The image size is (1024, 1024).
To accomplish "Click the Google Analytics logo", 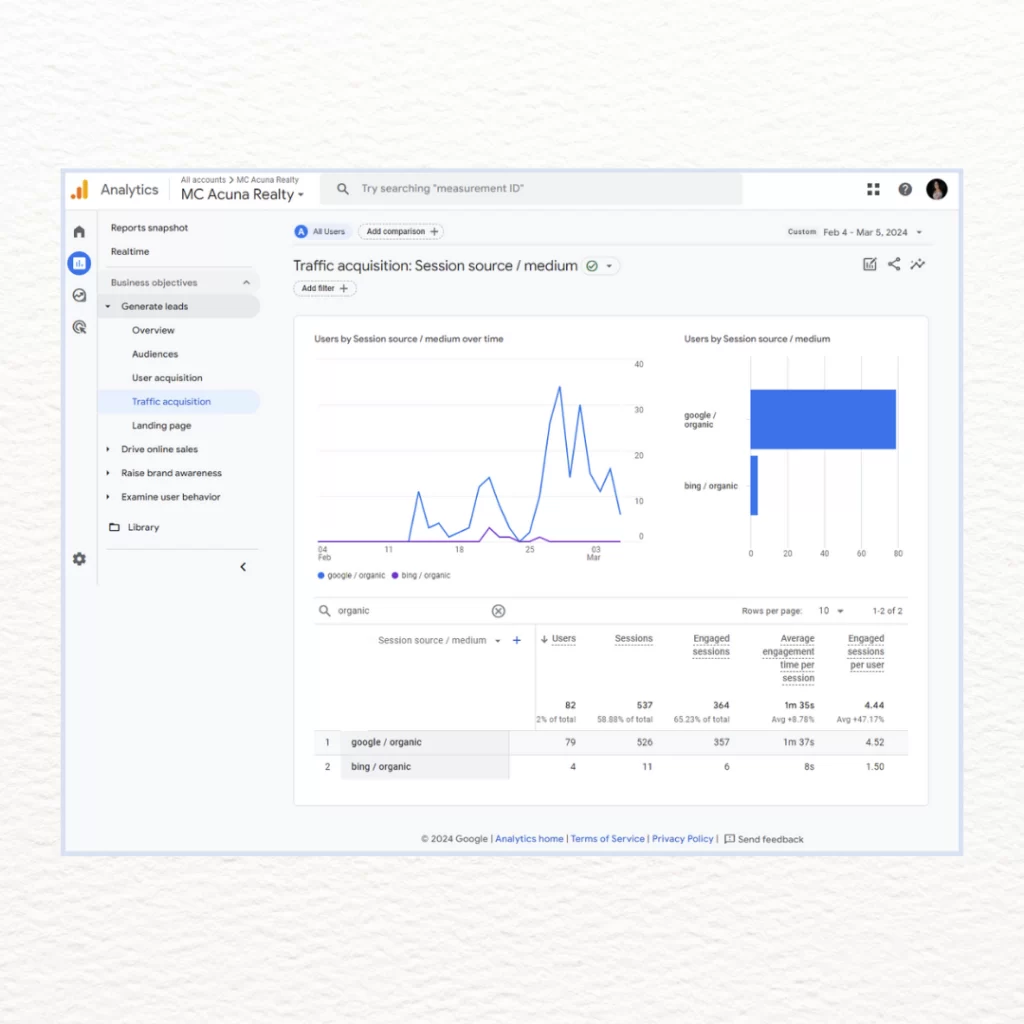I will tap(80, 190).
